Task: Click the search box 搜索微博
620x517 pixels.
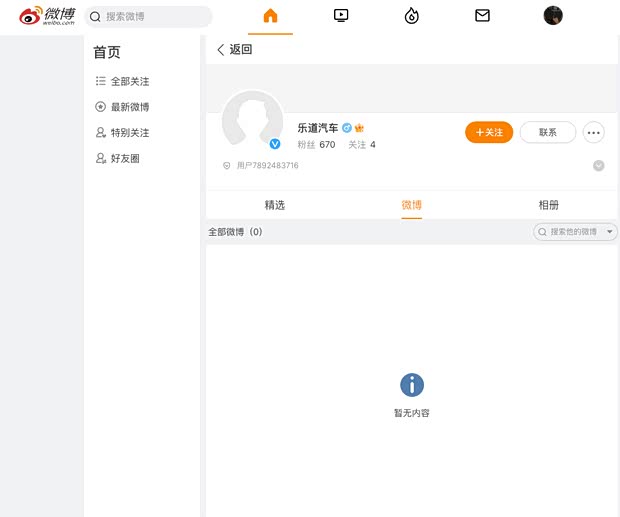Action: click(148, 17)
